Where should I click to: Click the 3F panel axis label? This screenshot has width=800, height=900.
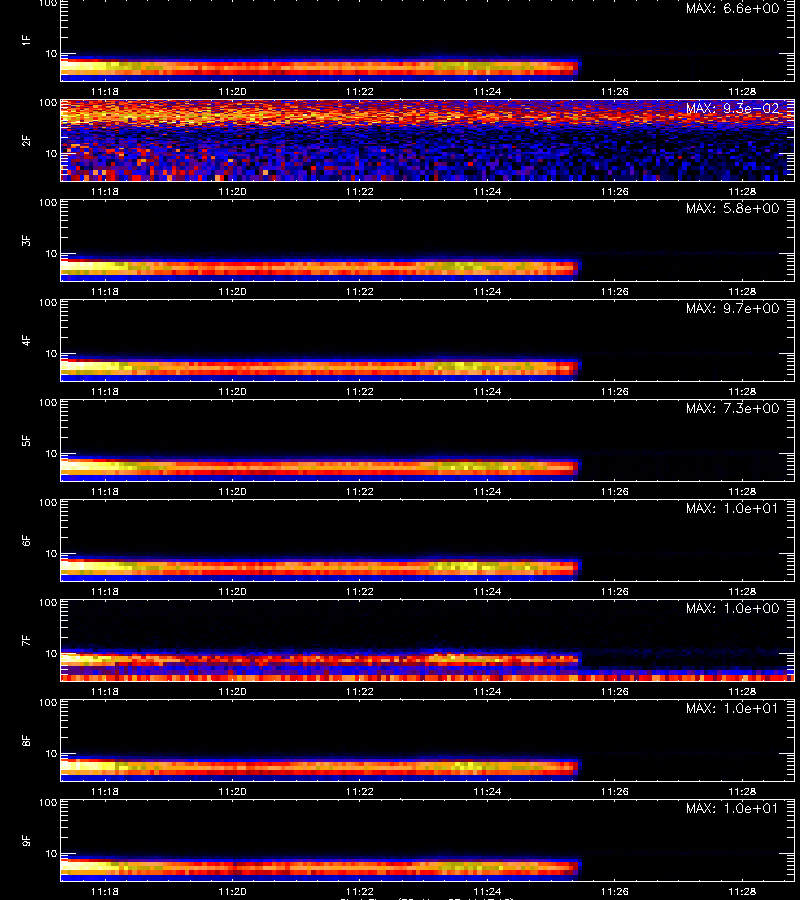(x=26, y=240)
